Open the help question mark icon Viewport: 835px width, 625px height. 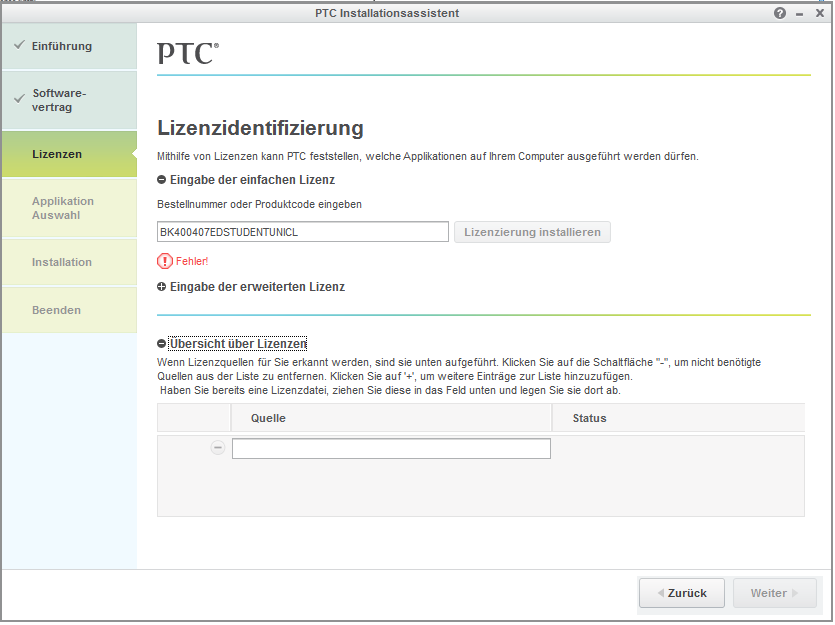click(x=780, y=13)
